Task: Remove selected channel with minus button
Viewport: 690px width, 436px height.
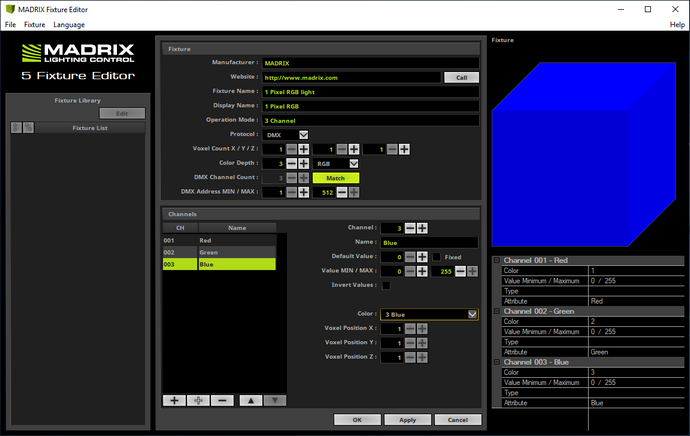Action: point(222,400)
